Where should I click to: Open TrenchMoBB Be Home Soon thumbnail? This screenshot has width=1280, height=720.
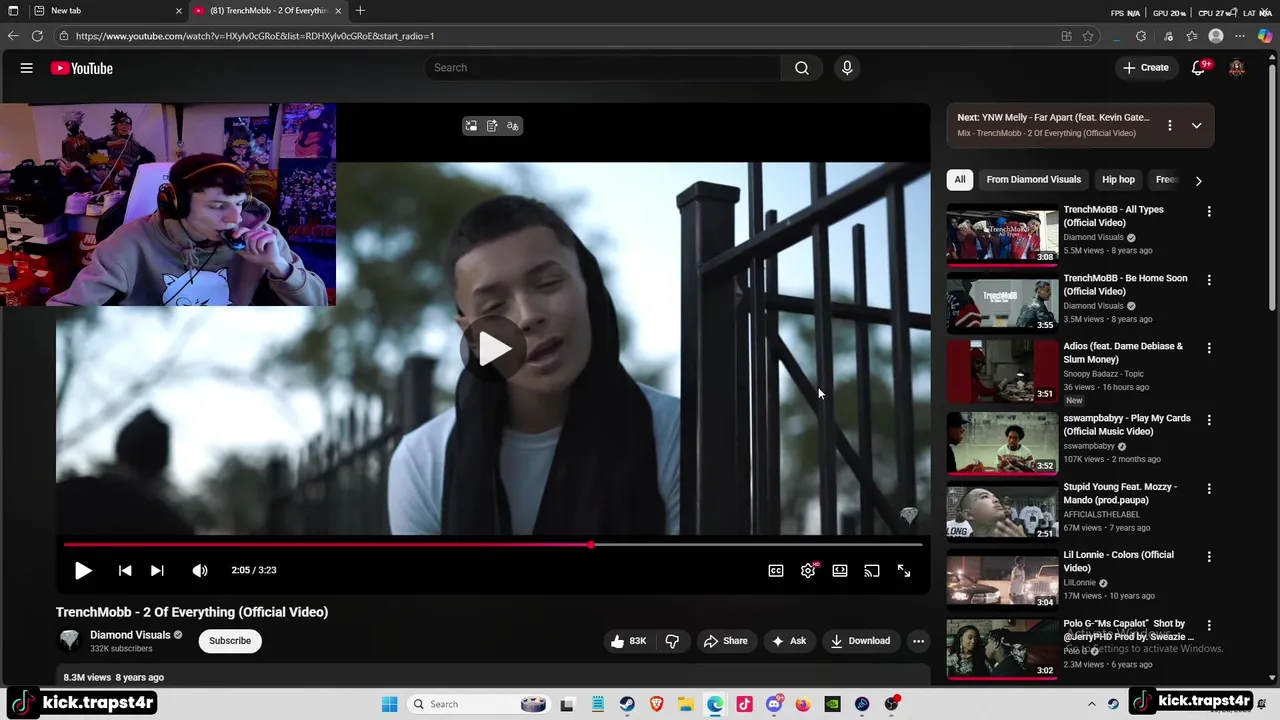[1002, 303]
